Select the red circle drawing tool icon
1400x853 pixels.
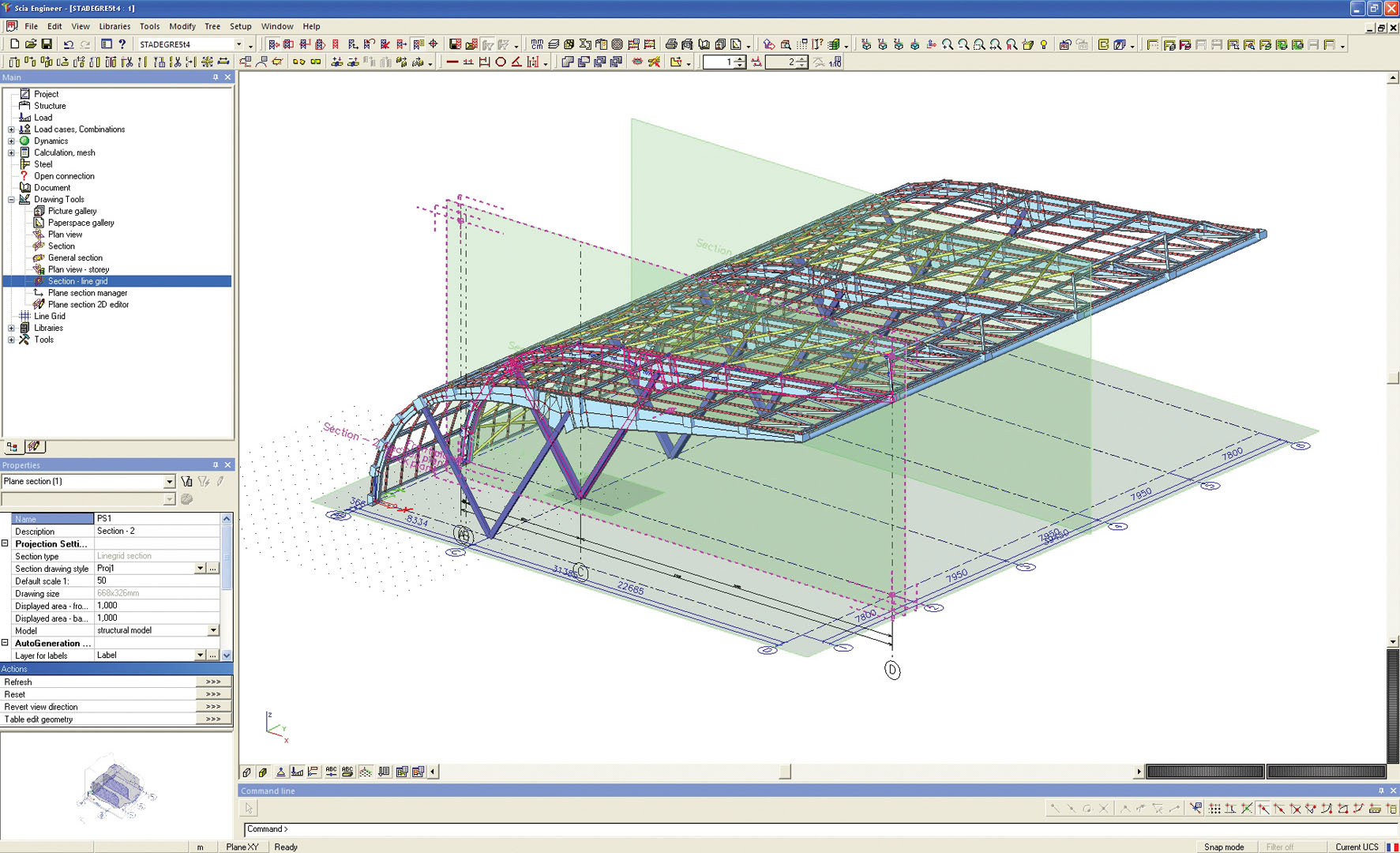pyautogui.click(x=501, y=62)
